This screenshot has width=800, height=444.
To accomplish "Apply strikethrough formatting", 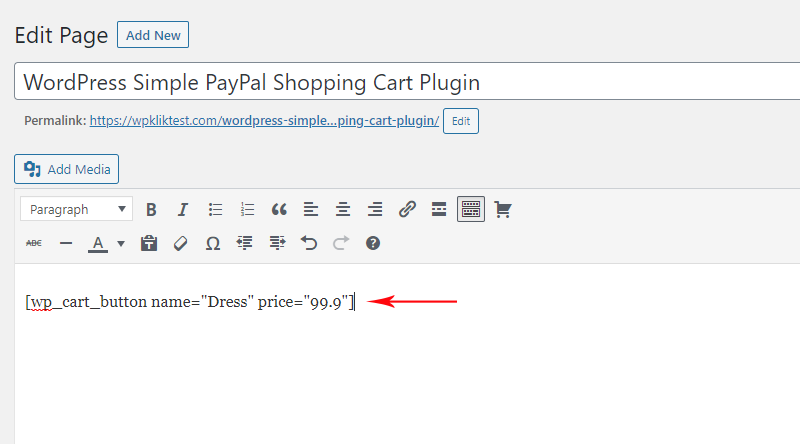I will (x=34, y=243).
